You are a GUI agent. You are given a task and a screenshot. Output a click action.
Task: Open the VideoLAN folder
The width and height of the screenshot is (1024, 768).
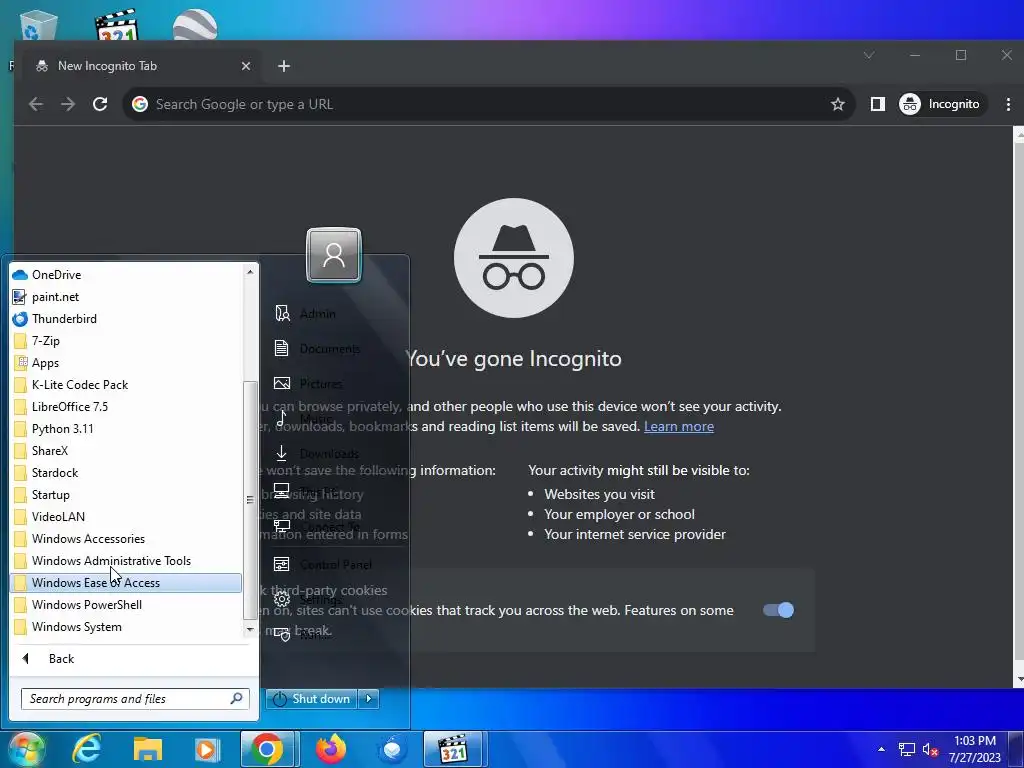(x=126, y=517)
